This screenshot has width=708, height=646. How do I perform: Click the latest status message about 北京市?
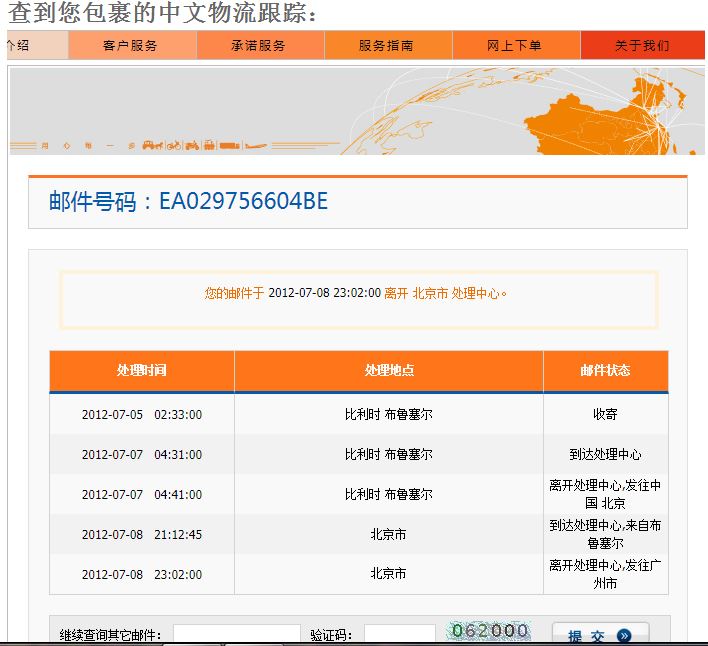click(x=357, y=293)
